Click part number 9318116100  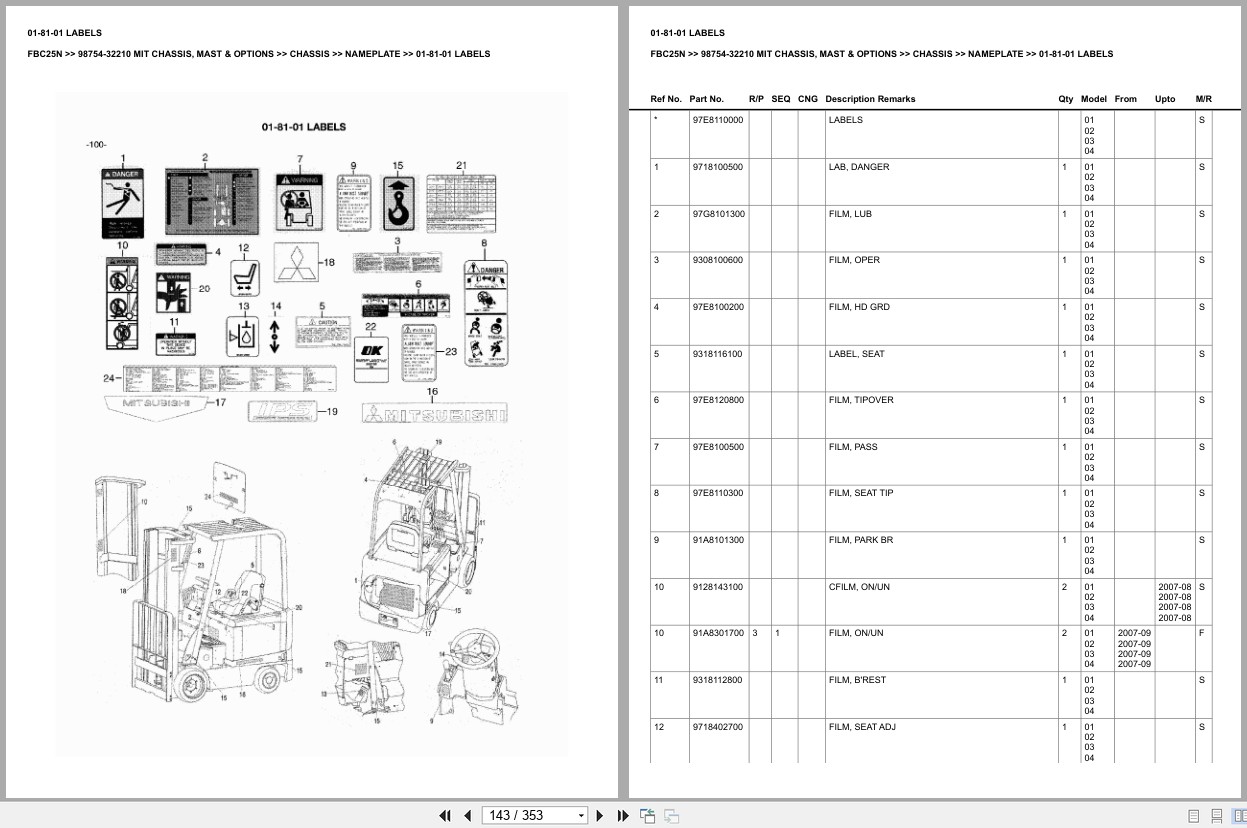(716, 354)
